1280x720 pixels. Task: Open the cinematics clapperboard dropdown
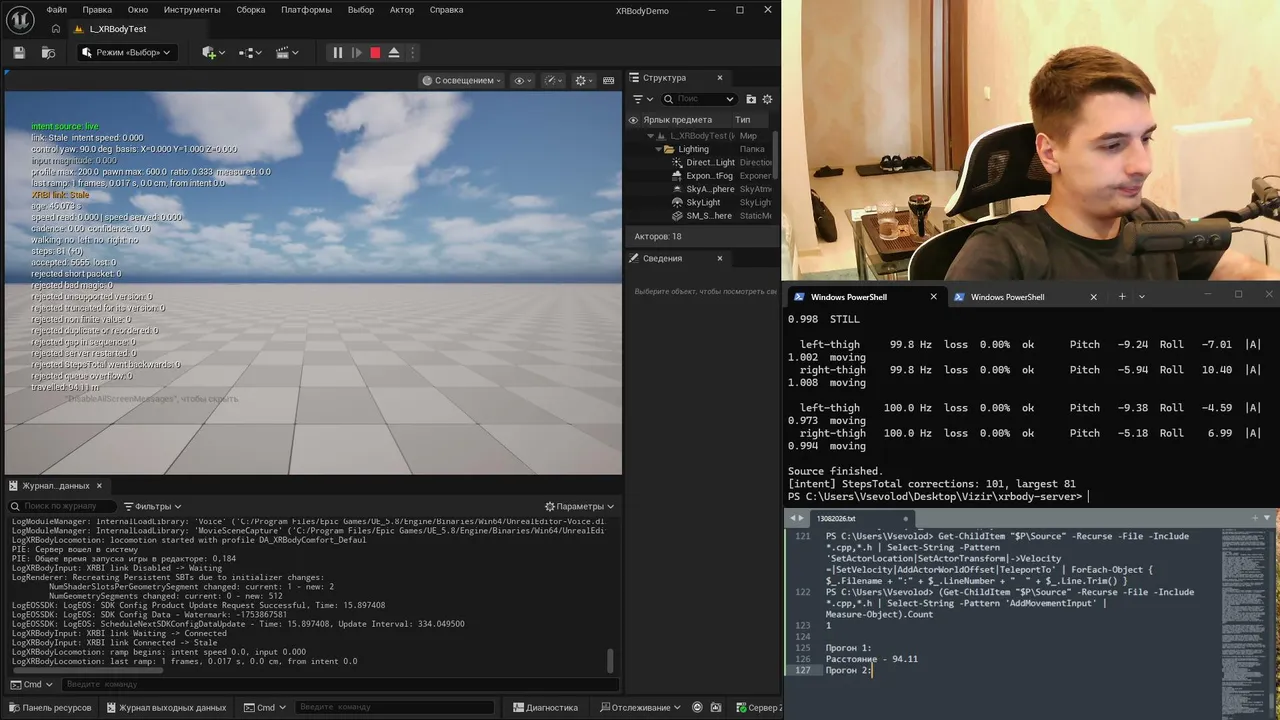pyautogui.click(x=287, y=52)
